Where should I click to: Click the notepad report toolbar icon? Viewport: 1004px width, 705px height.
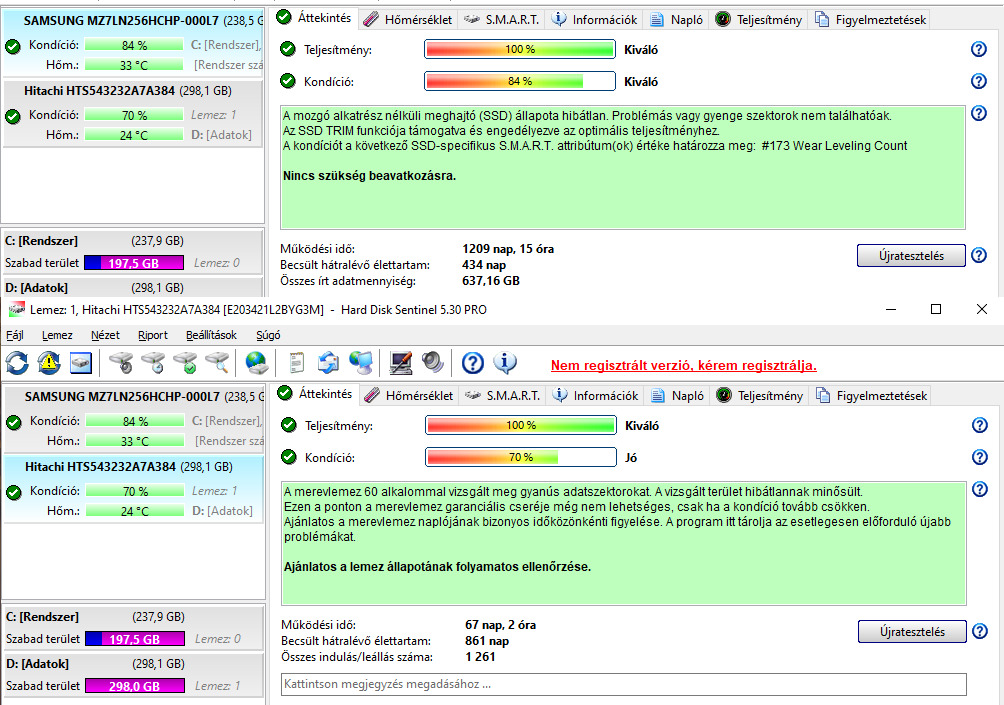[x=296, y=363]
